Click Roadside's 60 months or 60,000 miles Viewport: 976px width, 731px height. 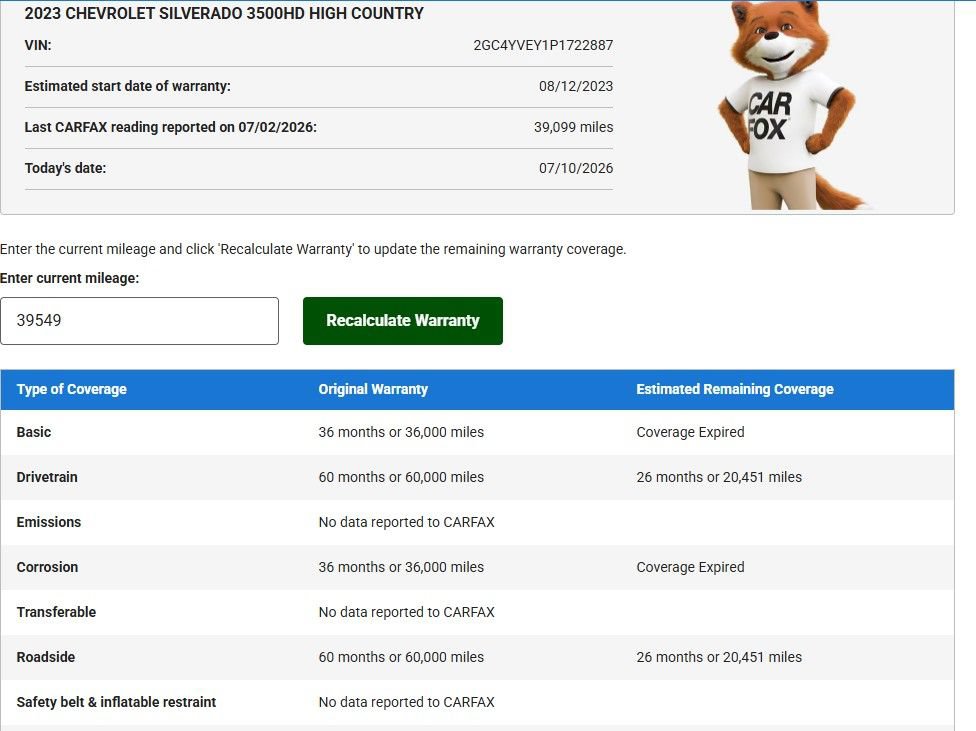pyautogui.click(x=401, y=657)
